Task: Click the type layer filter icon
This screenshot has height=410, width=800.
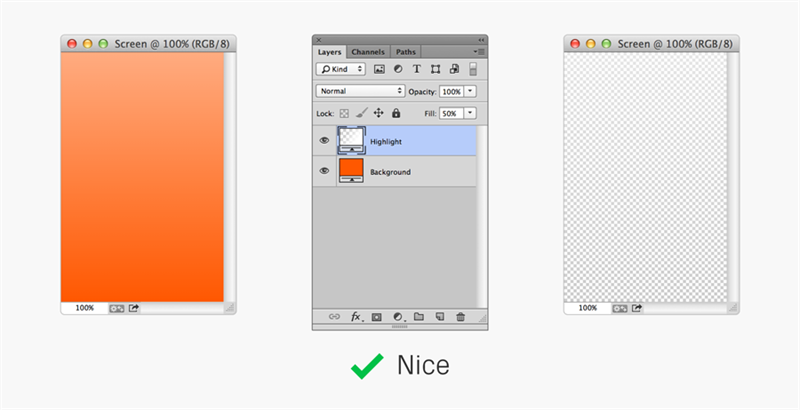Action: pos(417,69)
